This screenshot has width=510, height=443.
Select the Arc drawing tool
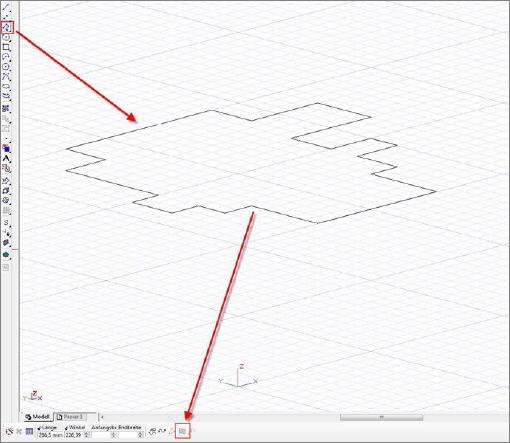coord(6,57)
